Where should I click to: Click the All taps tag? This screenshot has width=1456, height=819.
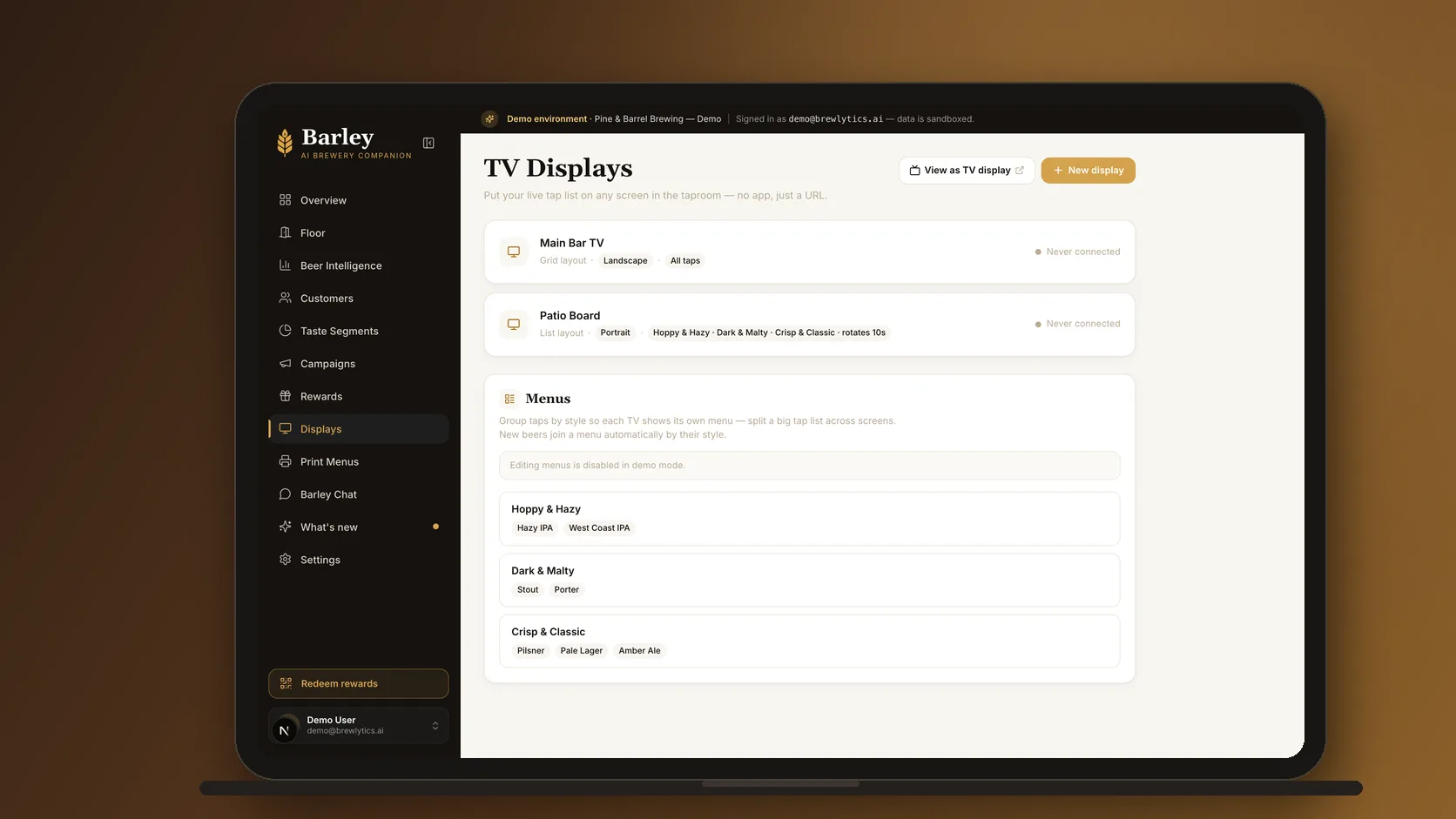click(x=685, y=260)
